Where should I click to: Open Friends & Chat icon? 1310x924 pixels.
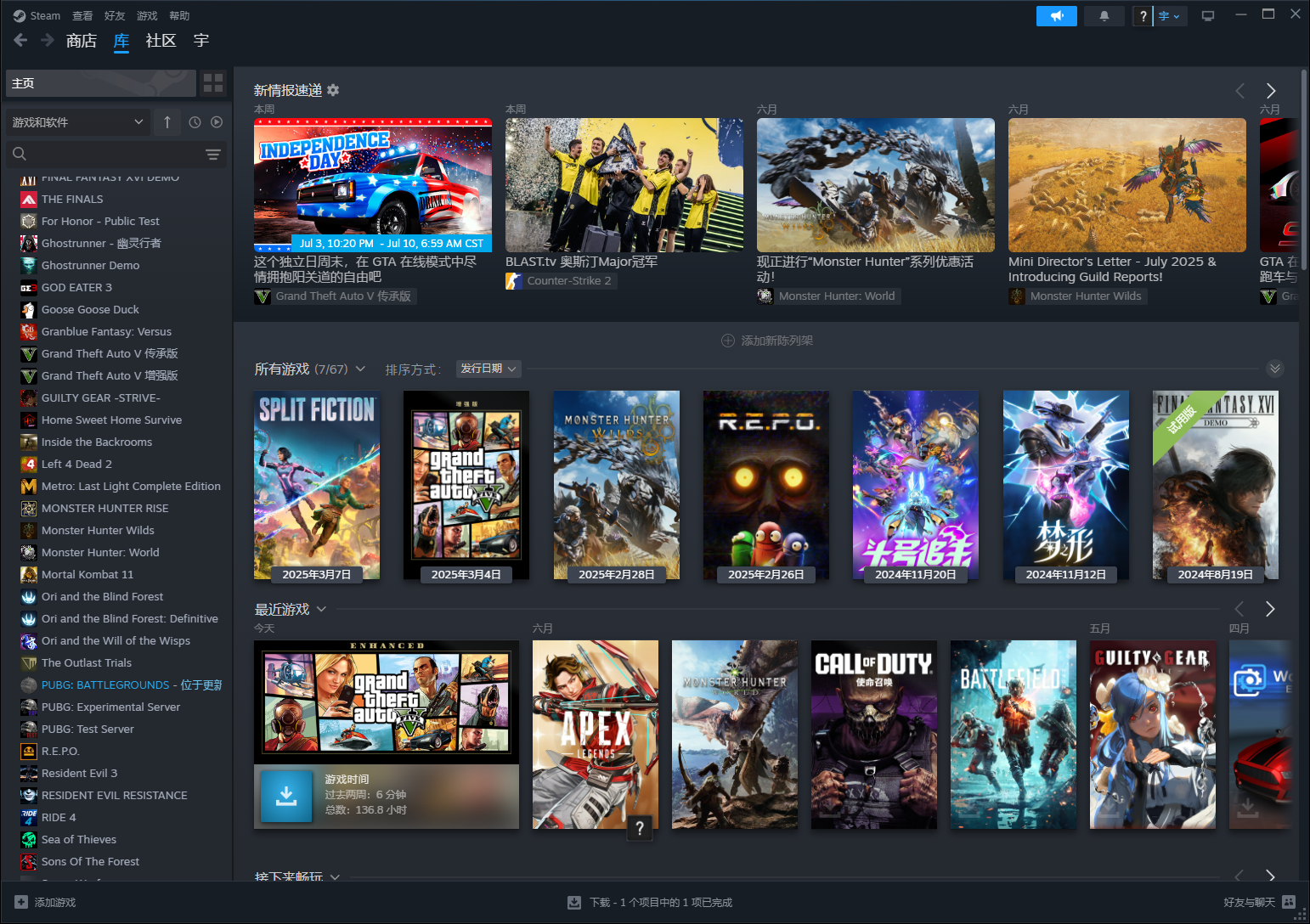(x=1289, y=902)
